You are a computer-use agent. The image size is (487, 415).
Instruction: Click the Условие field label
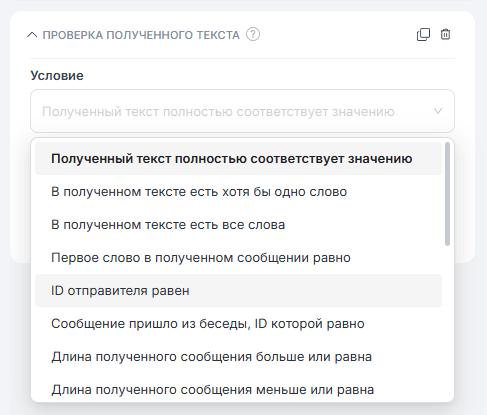click(x=57, y=76)
